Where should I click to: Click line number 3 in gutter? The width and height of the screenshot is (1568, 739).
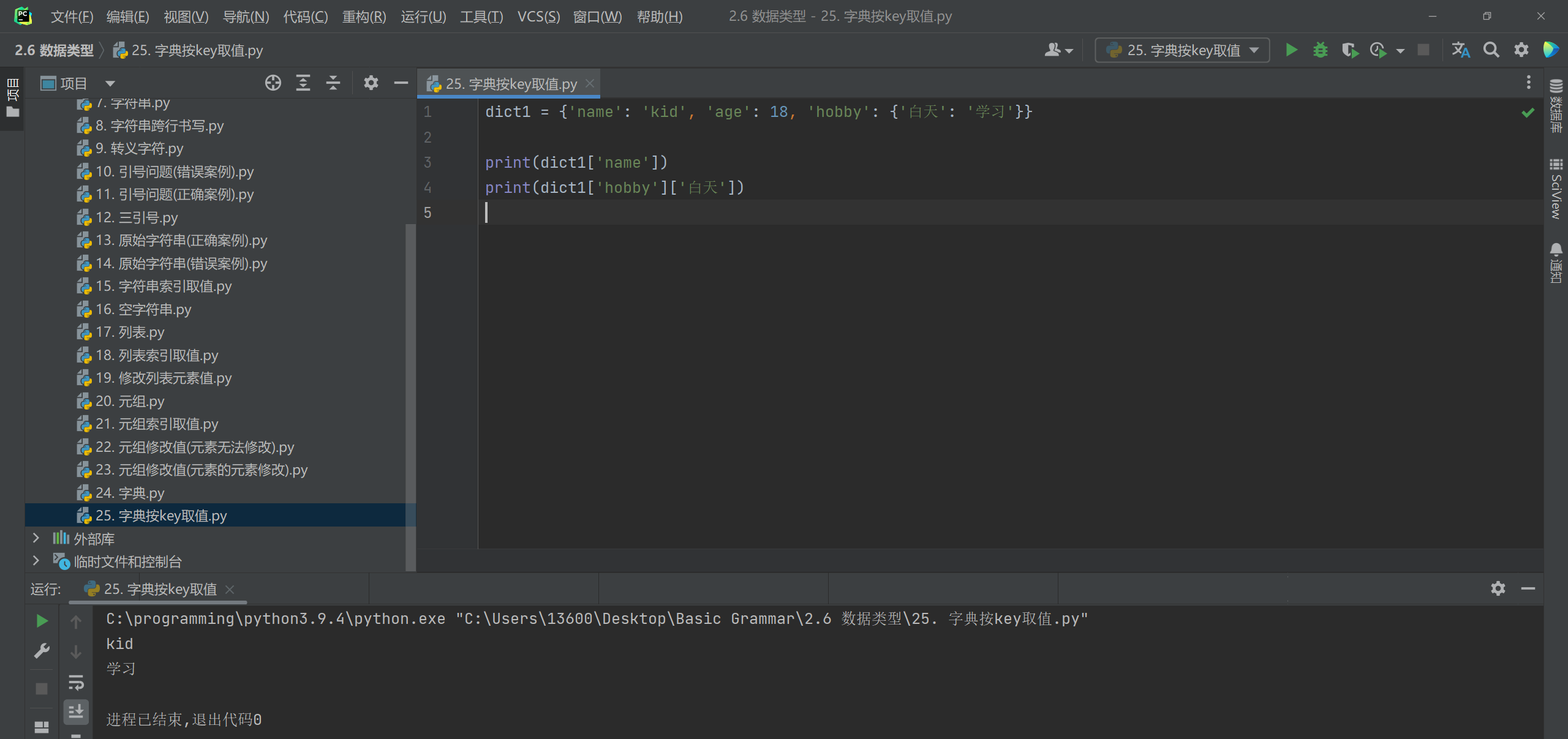[428, 162]
